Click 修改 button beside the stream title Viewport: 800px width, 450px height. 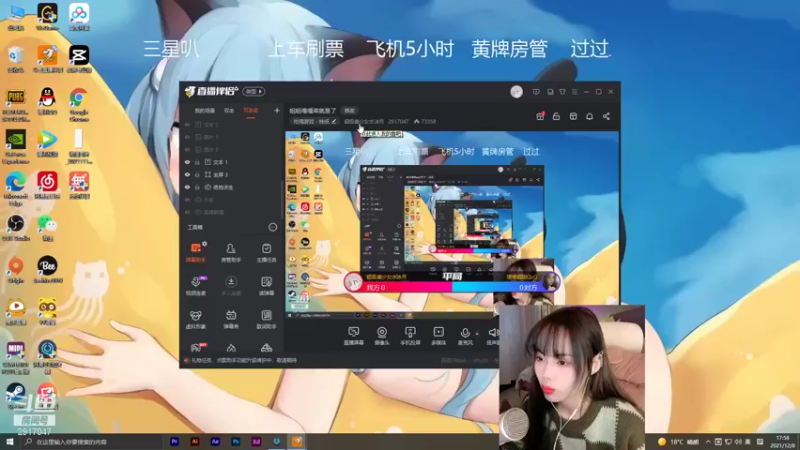[349, 111]
